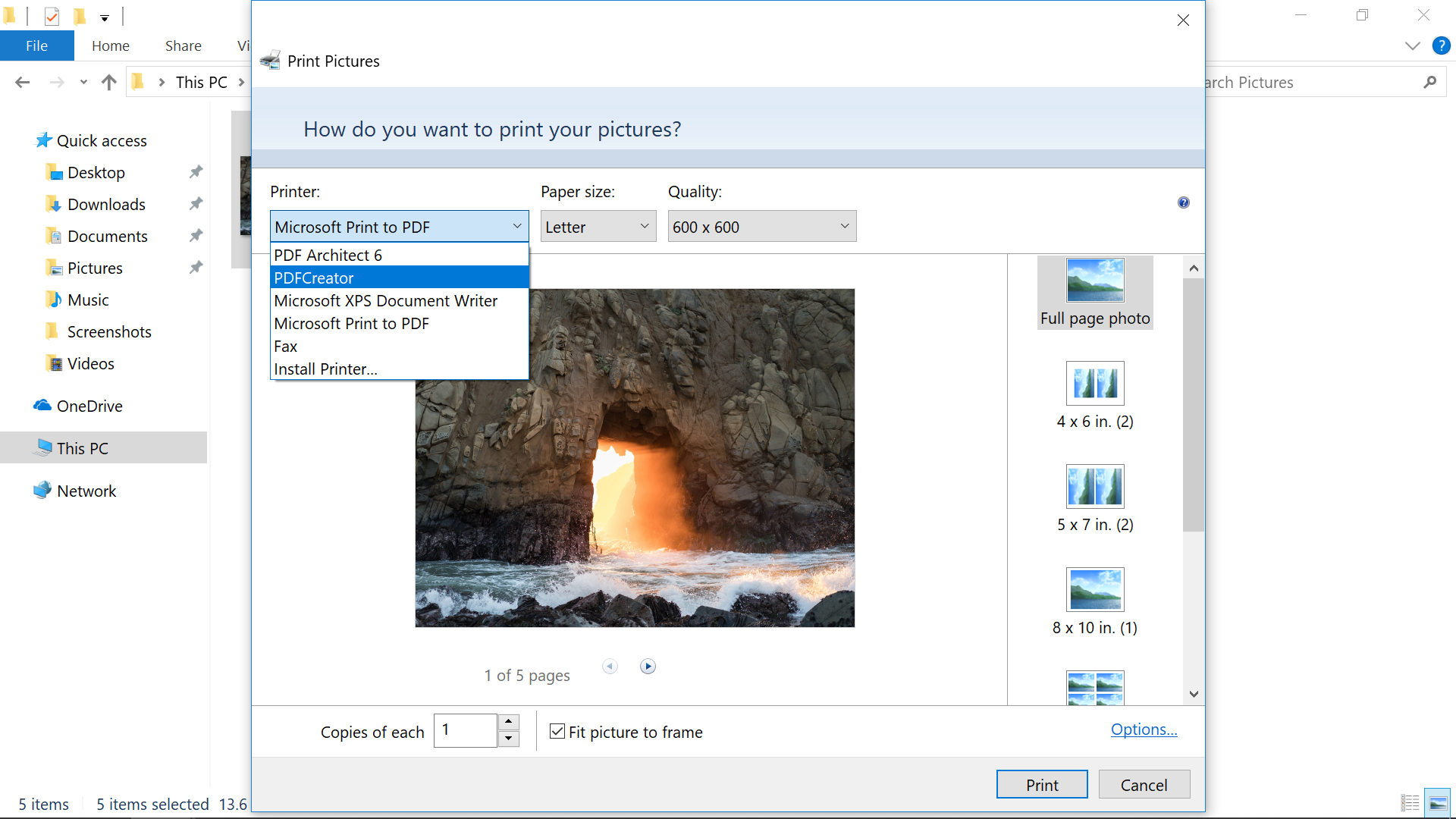The width and height of the screenshot is (1456, 819).
Task: Click the Print button
Action: pyautogui.click(x=1041, y=784)
